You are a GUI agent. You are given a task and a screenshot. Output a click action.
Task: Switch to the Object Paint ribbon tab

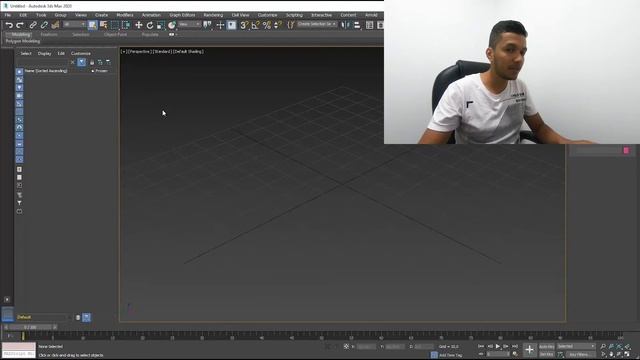[x=116, y=35]
